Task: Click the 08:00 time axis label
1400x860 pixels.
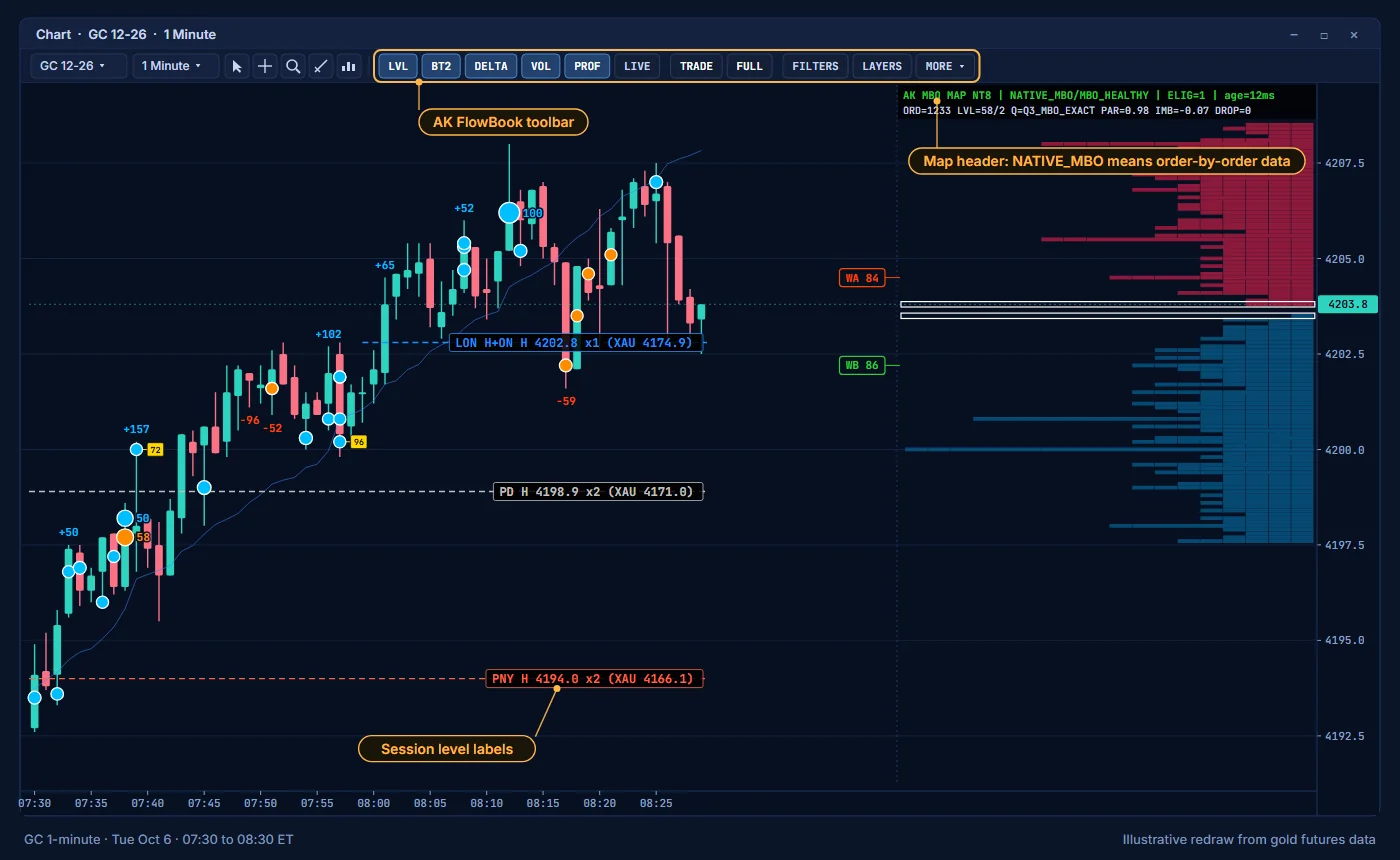Action: [374, 803]
